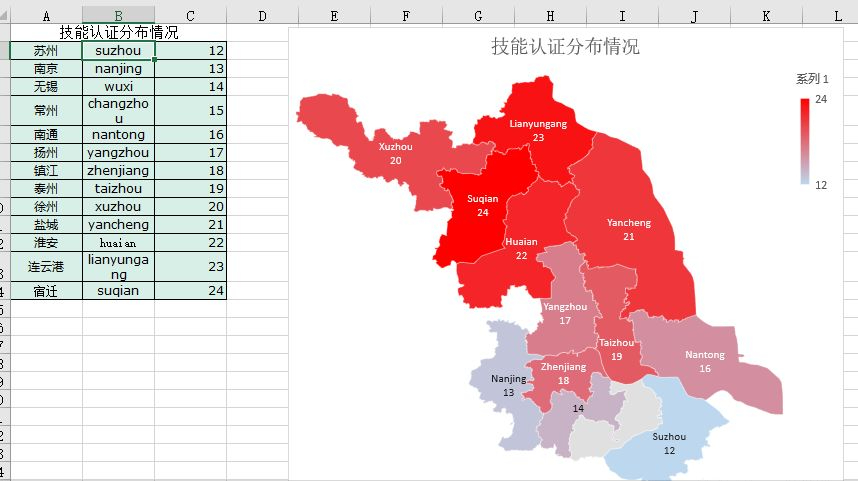Click the 镇江 cell
This screenshot has width=858, height=481.
[x=46, y=171]
